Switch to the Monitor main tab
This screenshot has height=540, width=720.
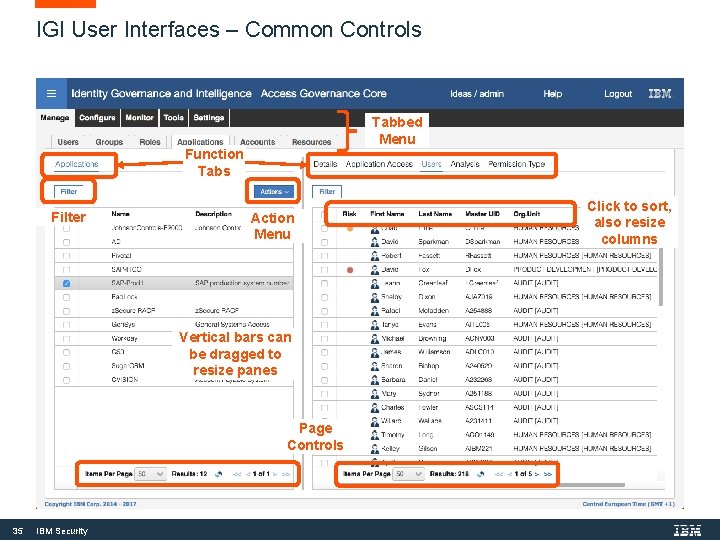tap(139, 118)
